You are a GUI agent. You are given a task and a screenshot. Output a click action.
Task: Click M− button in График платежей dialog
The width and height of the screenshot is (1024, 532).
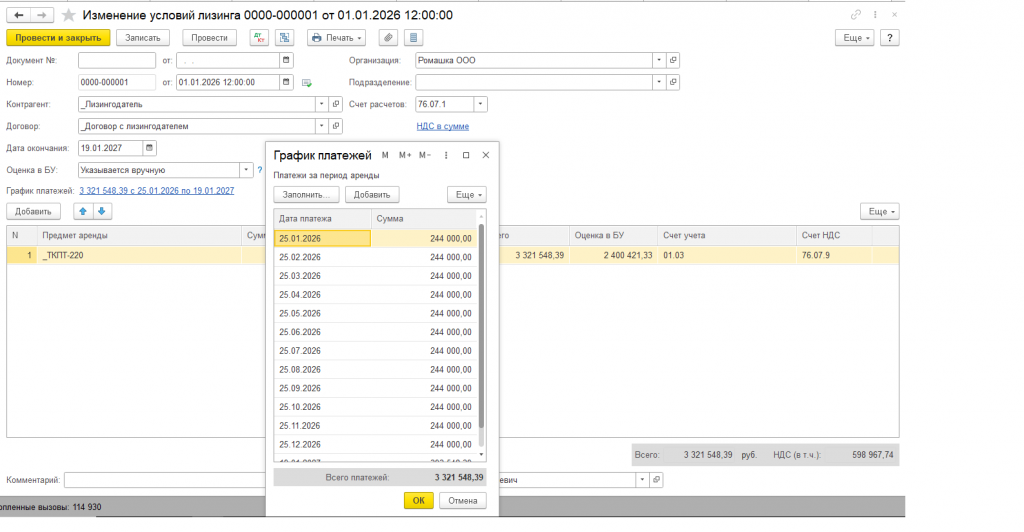425,155
